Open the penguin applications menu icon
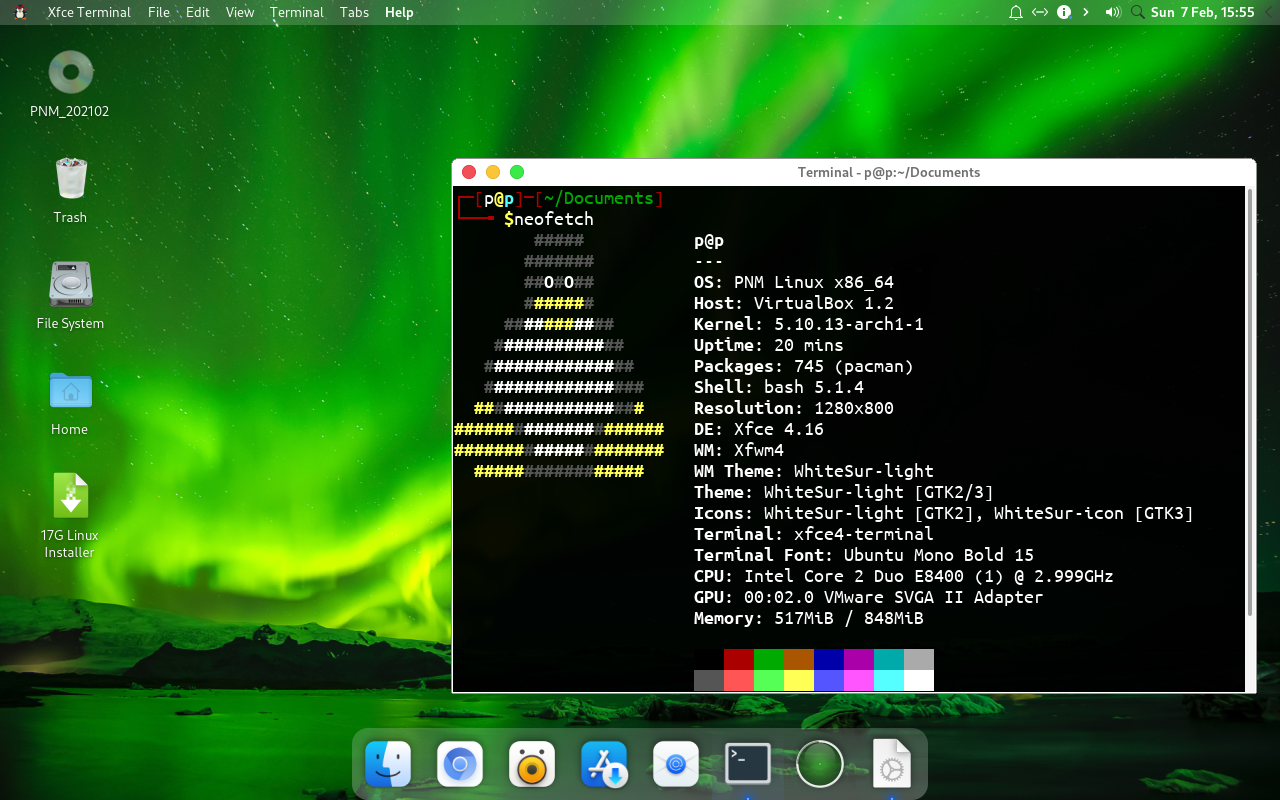Screen dimensions: 1280x800 (x=20, y=12)
